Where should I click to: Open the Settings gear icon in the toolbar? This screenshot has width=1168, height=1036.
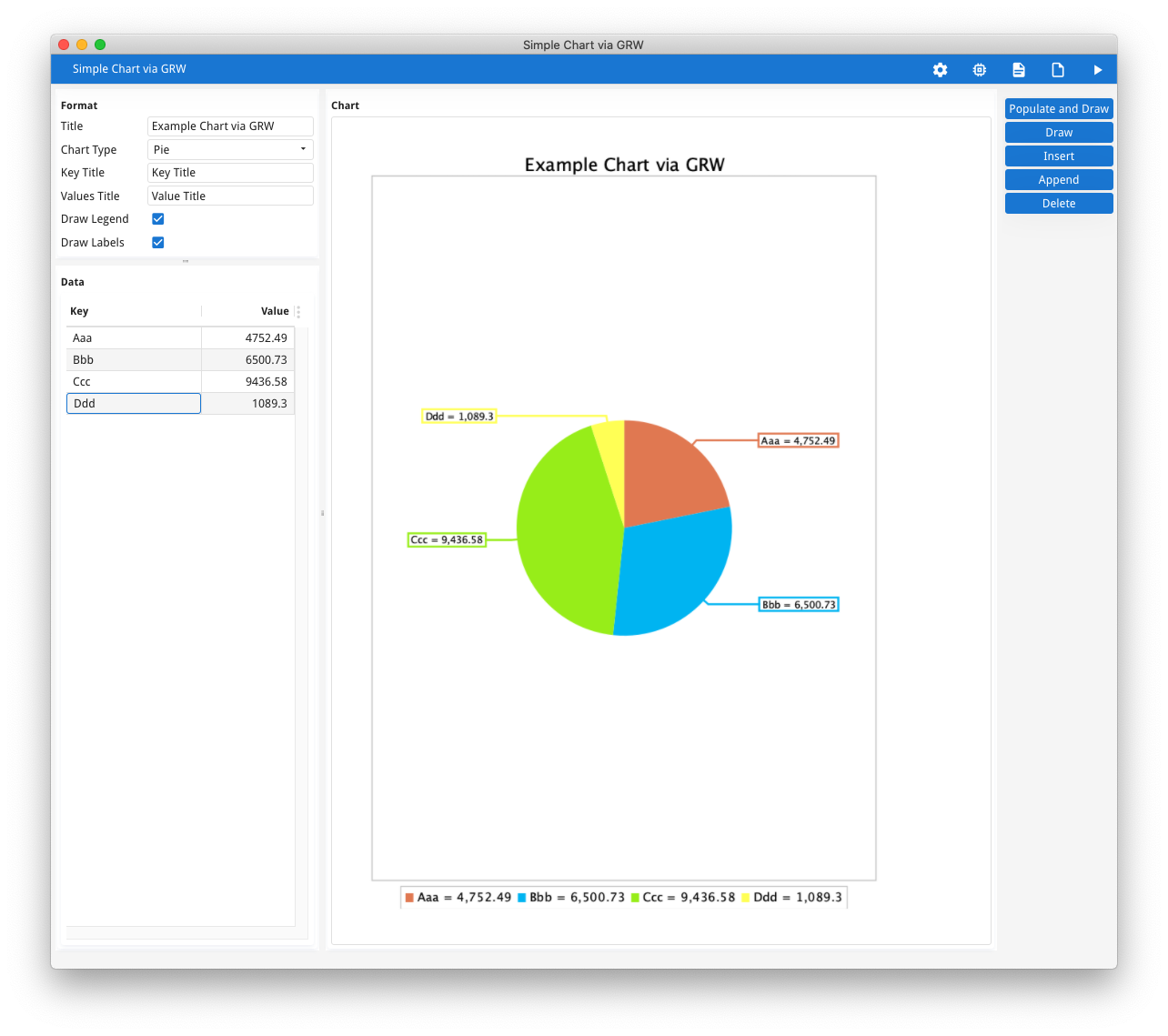coord(940,69)
